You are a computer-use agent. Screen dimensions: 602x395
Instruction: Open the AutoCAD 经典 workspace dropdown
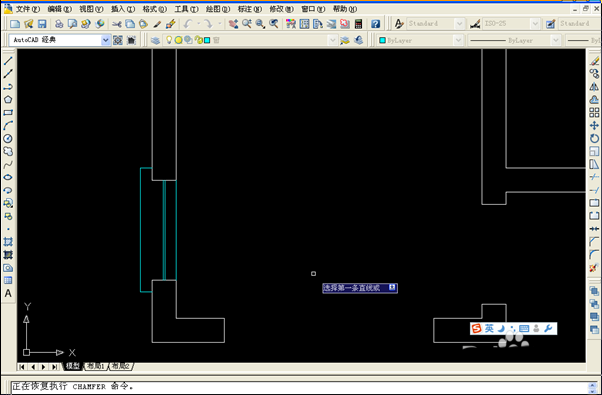[105, 40]
